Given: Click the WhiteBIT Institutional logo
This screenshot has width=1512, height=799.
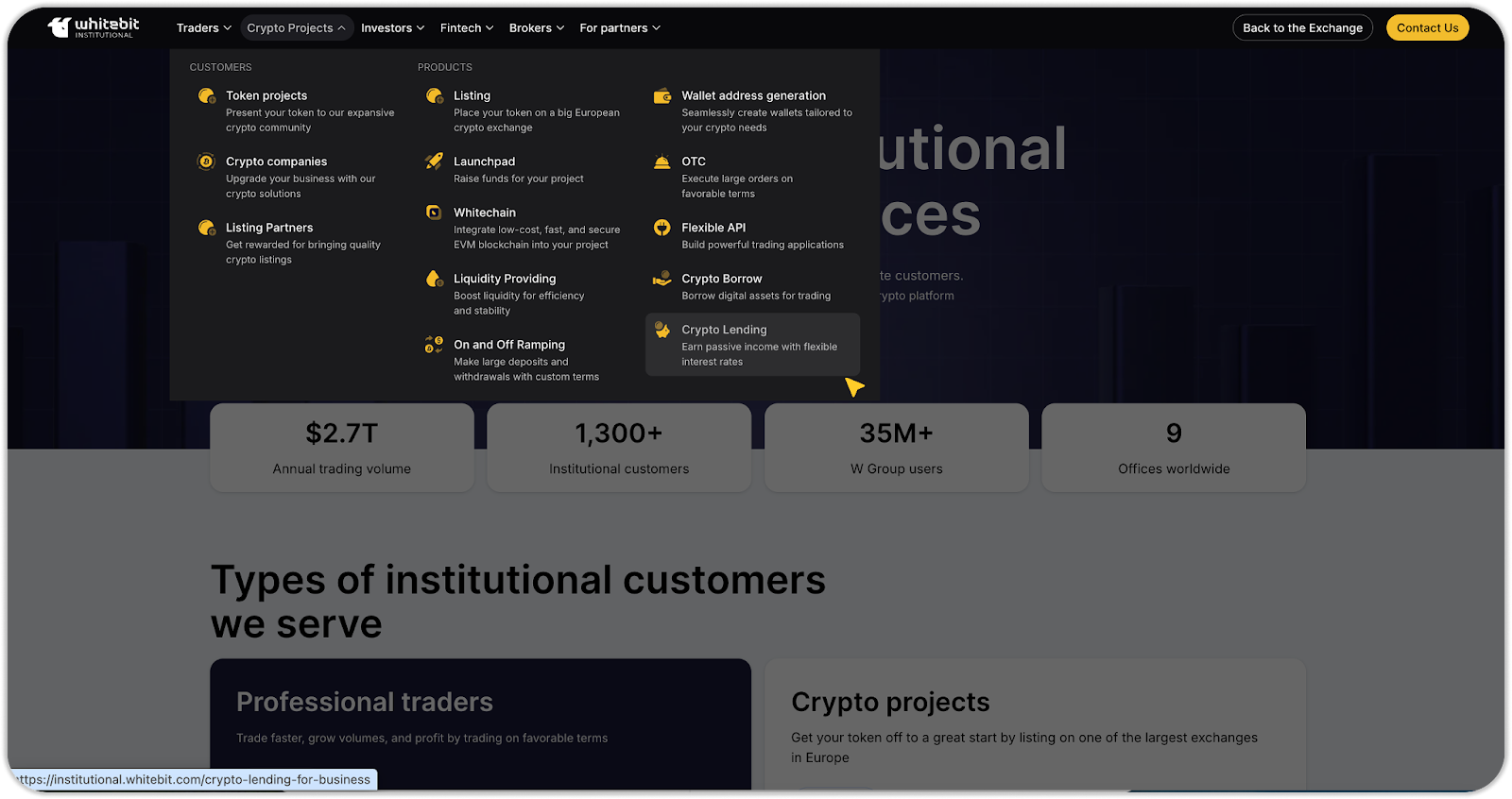Looking at the screenshot, I should coord(94,27).
